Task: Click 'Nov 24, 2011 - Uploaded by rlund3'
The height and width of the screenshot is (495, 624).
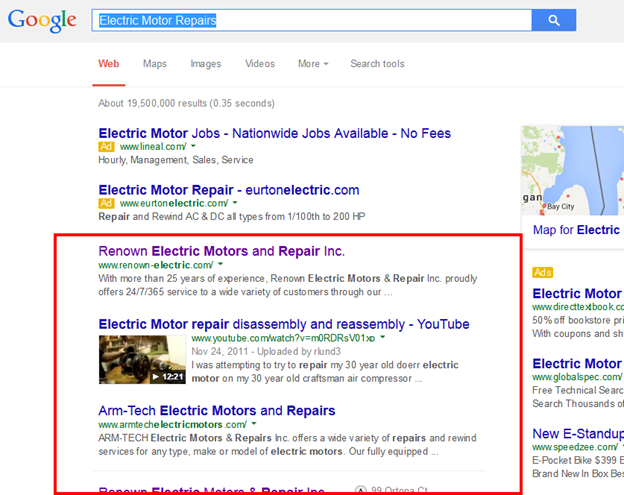Action: pos(266,352)
